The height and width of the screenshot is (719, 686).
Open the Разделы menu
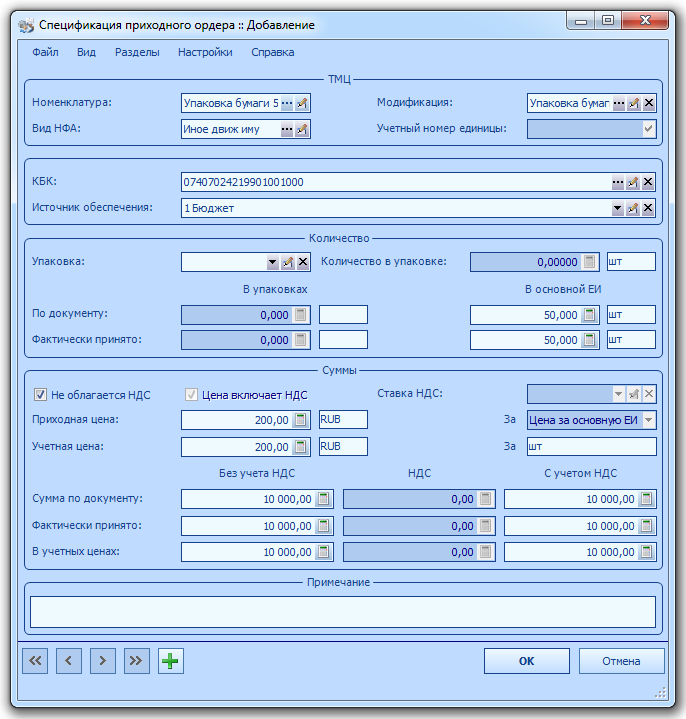(x=137, y=52)
